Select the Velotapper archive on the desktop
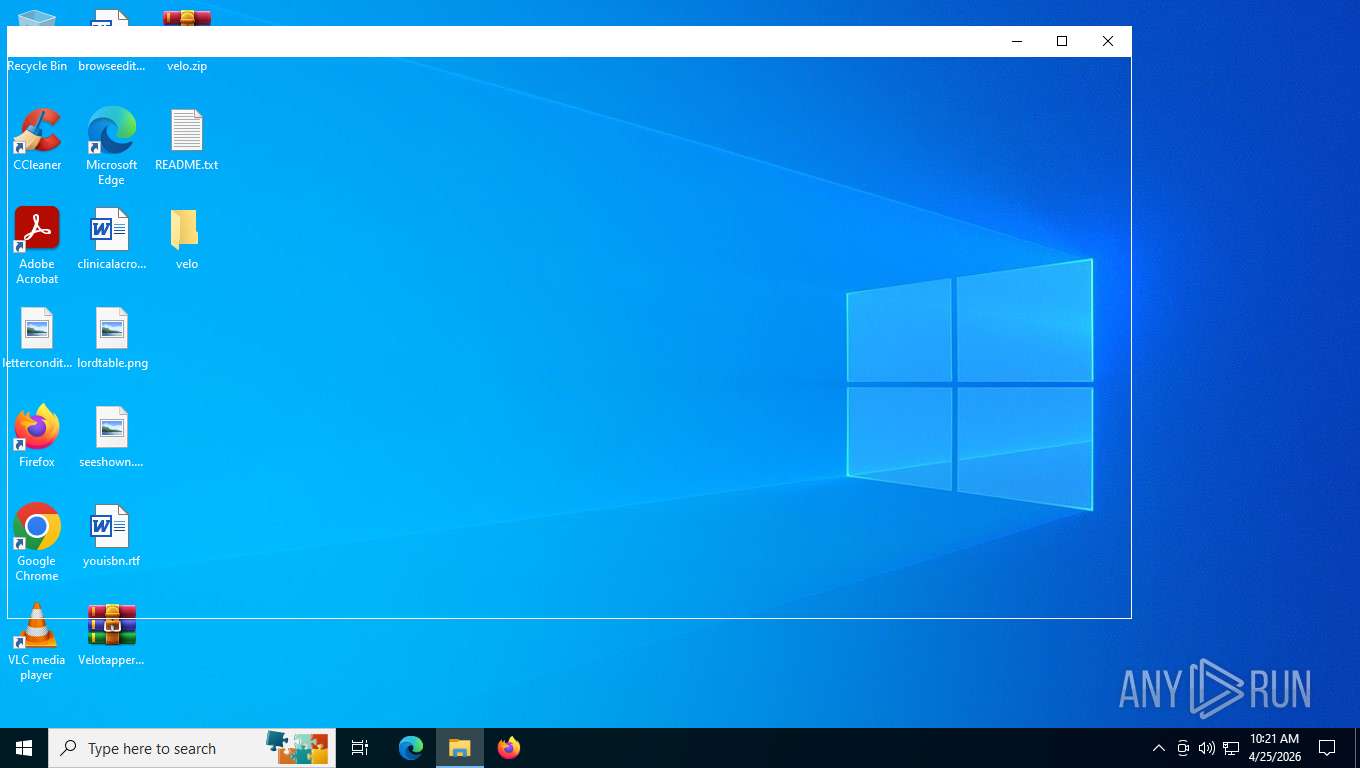1360x768 pixels. click(x=111, y=634)
